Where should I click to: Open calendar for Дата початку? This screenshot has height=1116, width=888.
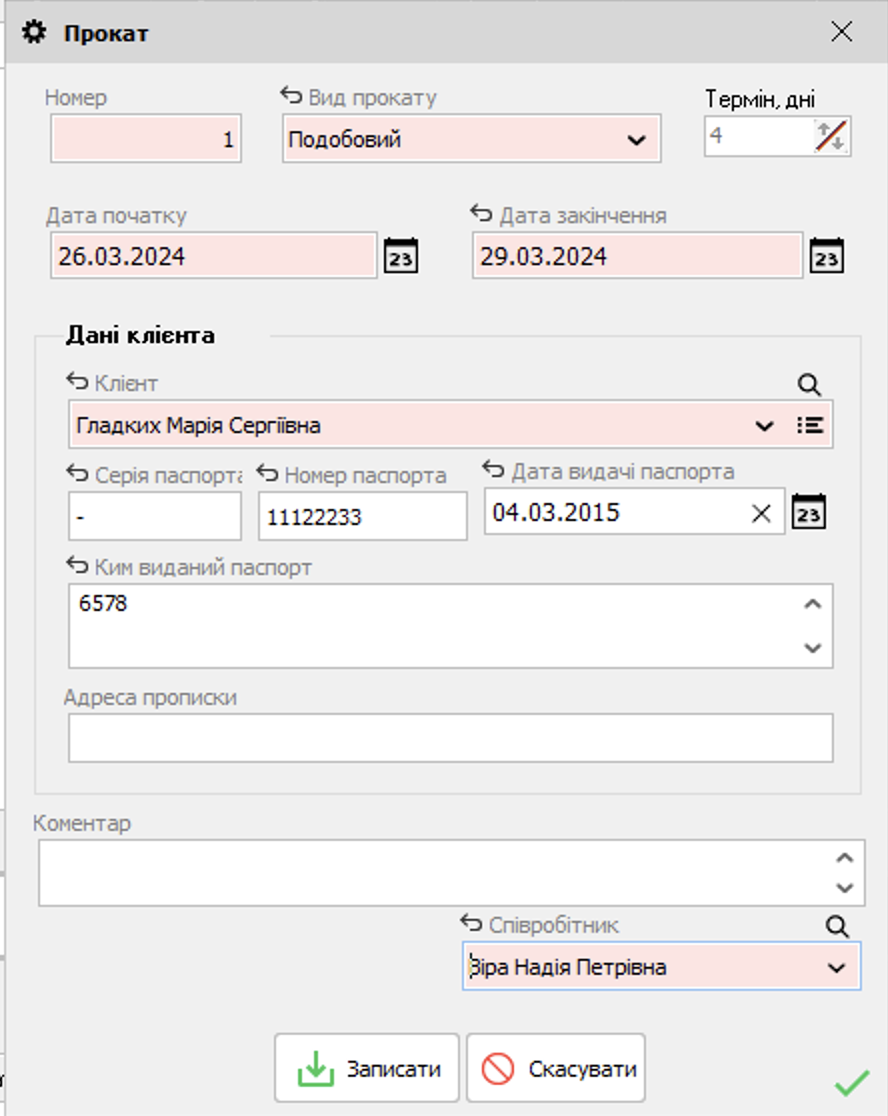click(401, 256)
